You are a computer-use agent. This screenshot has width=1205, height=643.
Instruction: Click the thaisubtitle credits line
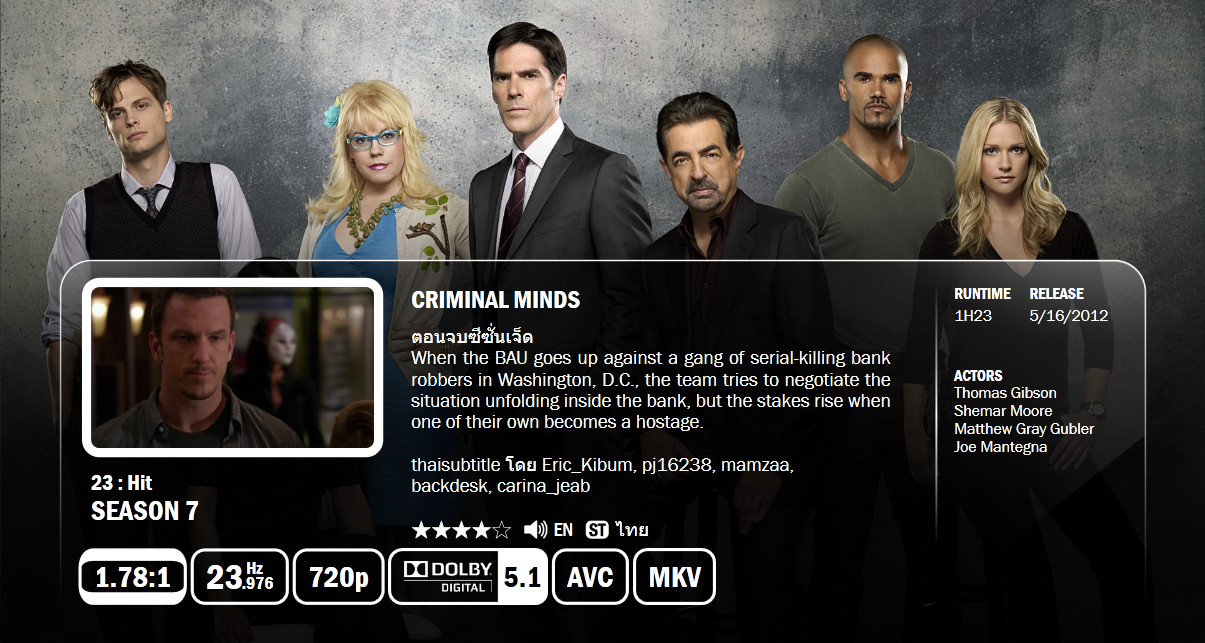point(603,476)
